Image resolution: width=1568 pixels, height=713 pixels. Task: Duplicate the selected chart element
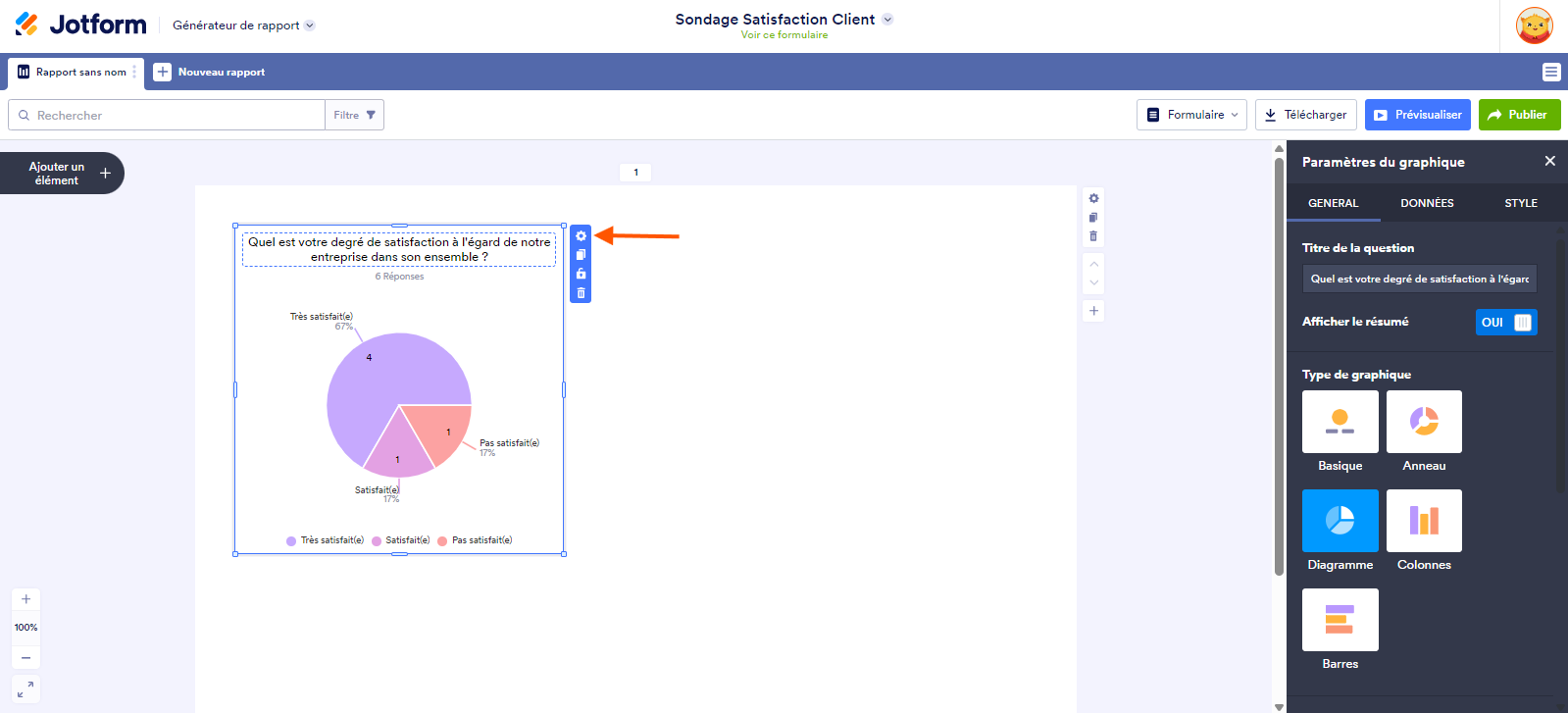pos(581,255)
